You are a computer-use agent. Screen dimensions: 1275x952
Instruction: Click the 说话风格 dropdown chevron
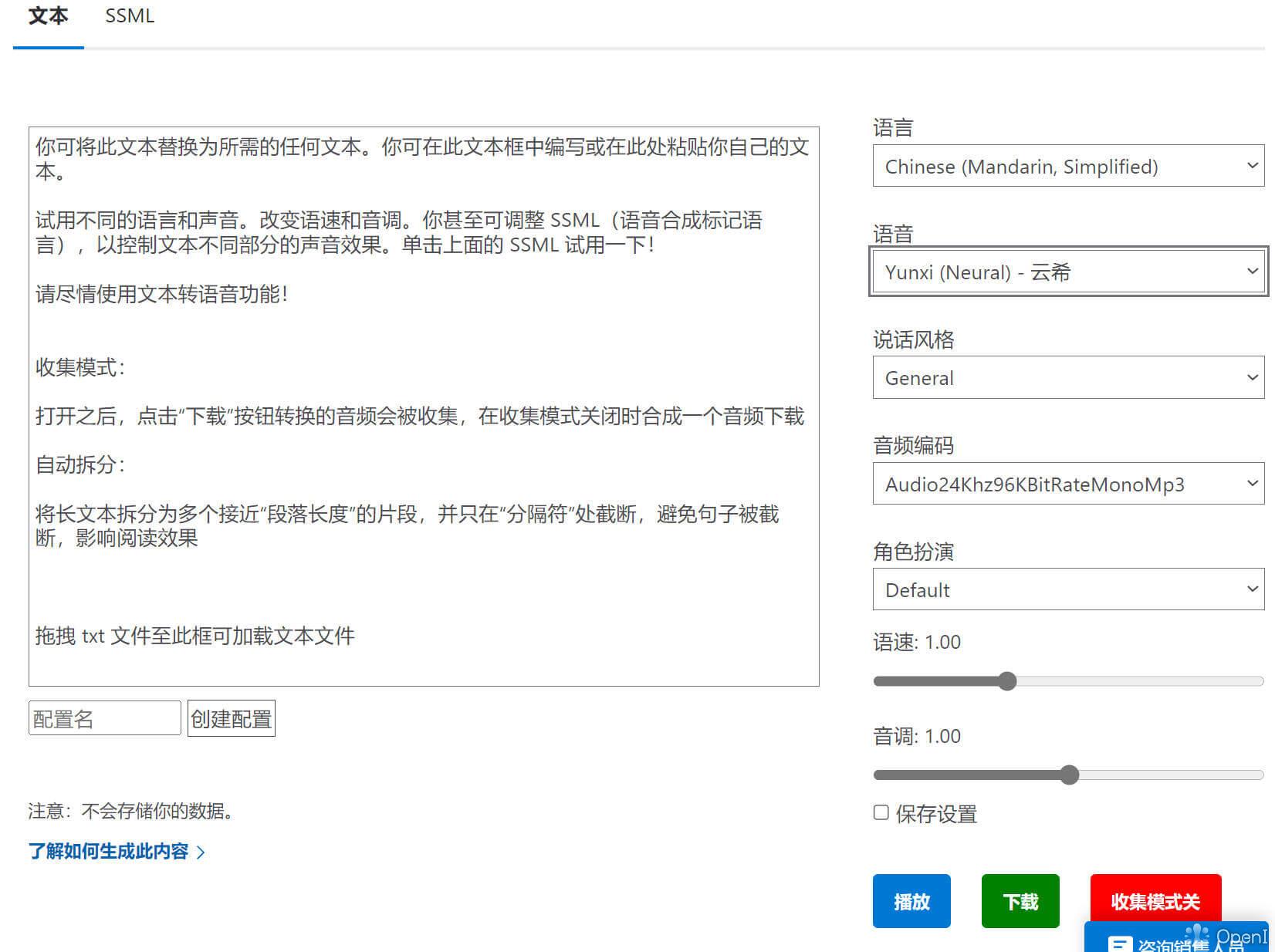pos(1252,378)
